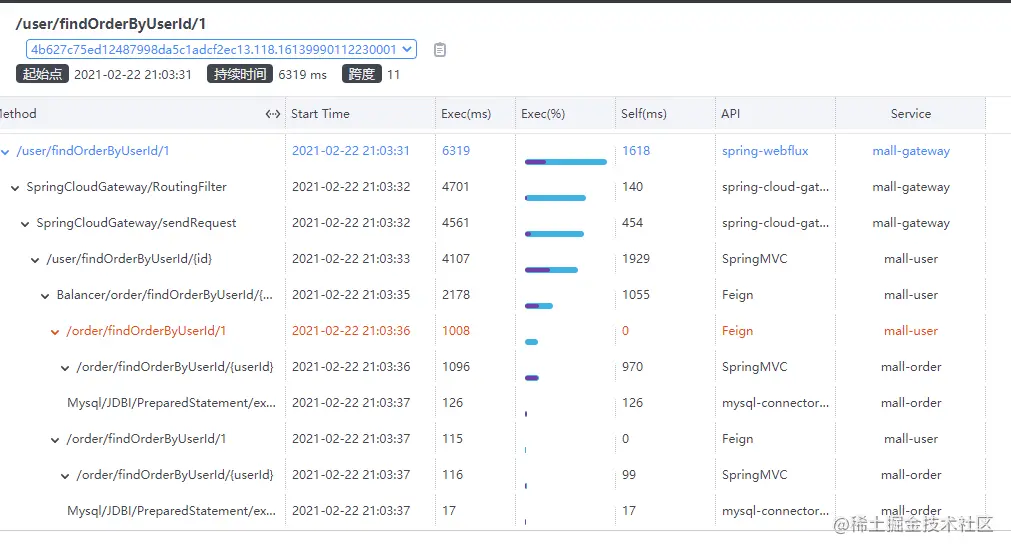Click Feign API cell in Balancer row
The width and height of the screenshot is (1011, 552).
737,295
